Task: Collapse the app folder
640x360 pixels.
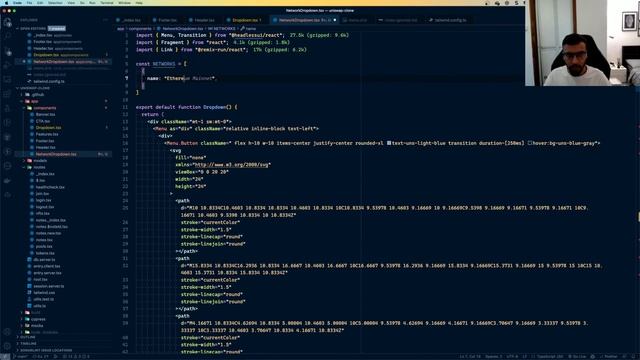Action: pos(35,101)
